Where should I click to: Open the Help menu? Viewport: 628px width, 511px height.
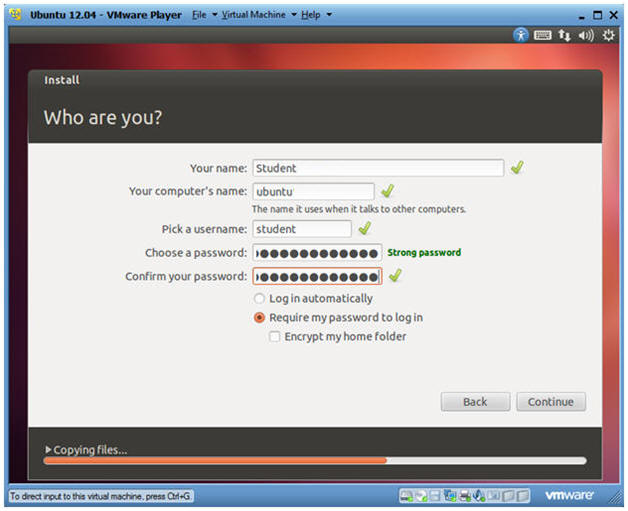tap(310, 15)
